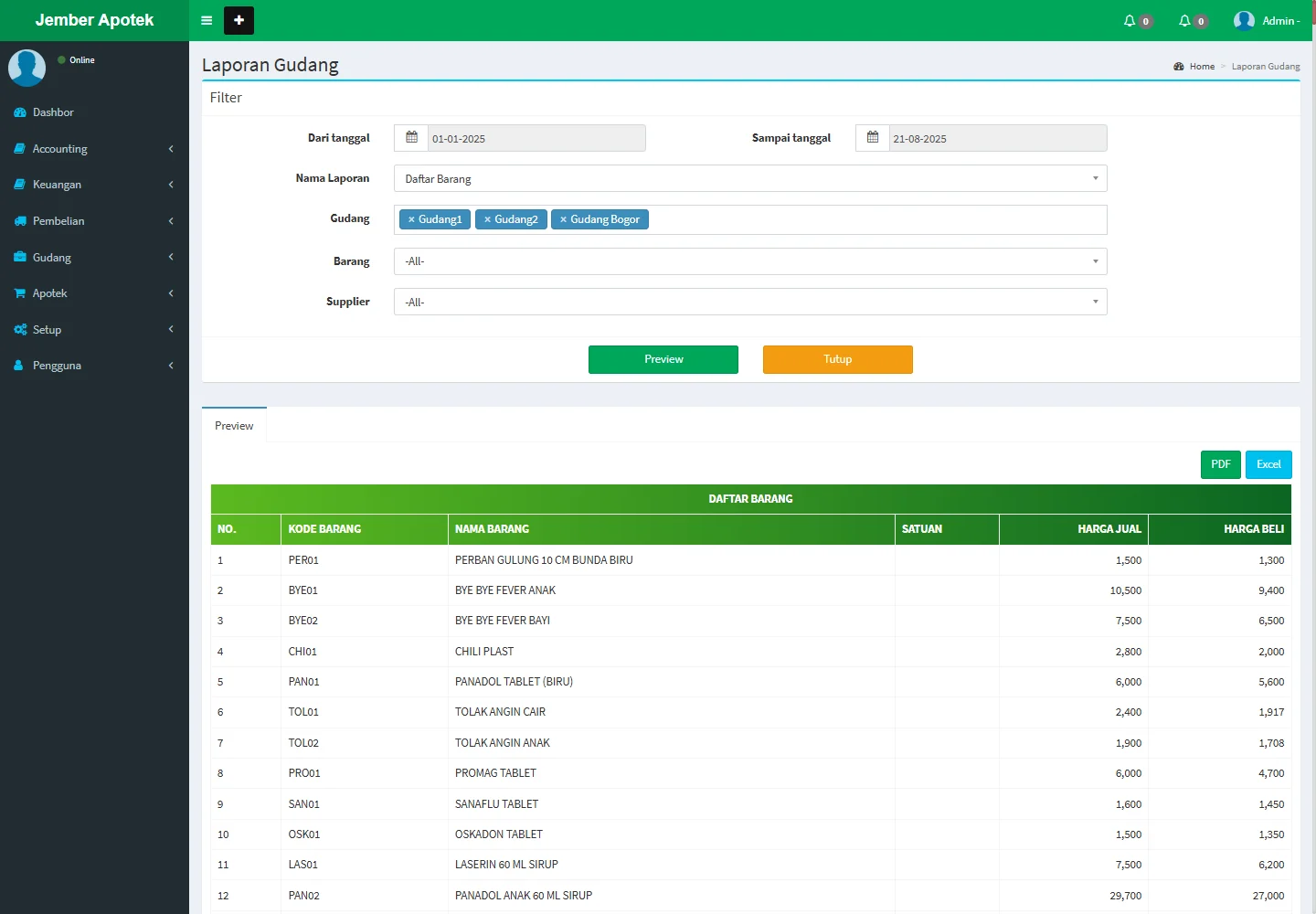Open the second notification bell

(x=1185, y=20)
